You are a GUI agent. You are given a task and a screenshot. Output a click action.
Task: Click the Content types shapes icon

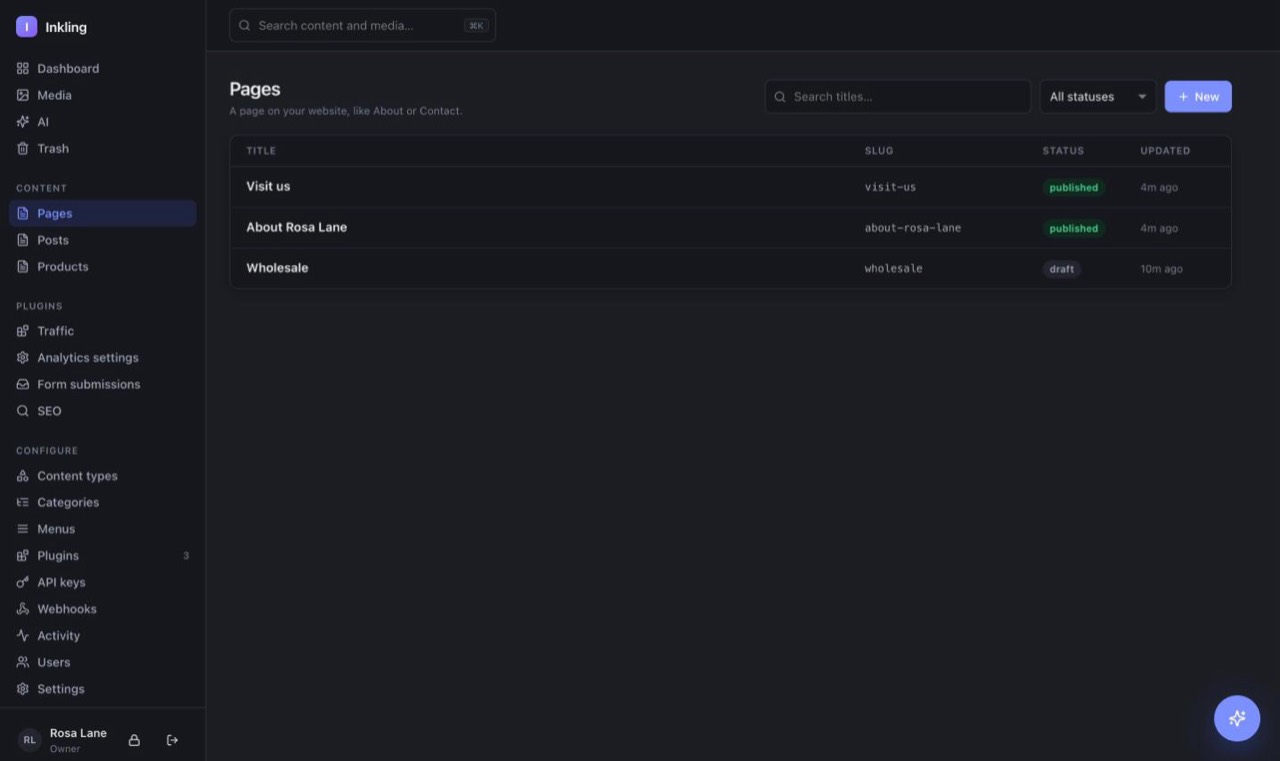pos(23,476)
